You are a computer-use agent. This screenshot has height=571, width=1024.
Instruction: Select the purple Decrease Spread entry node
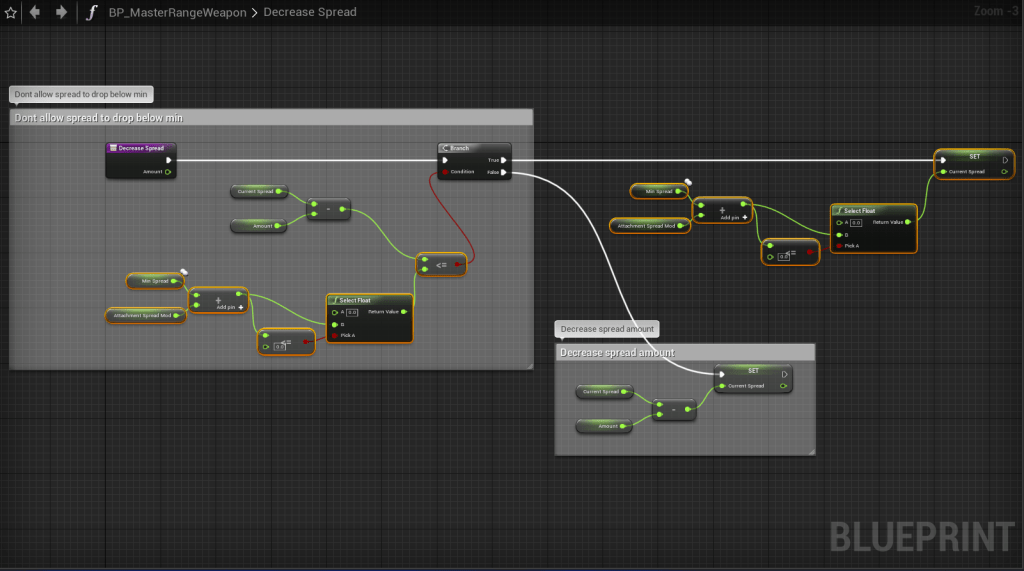[141, 148]
